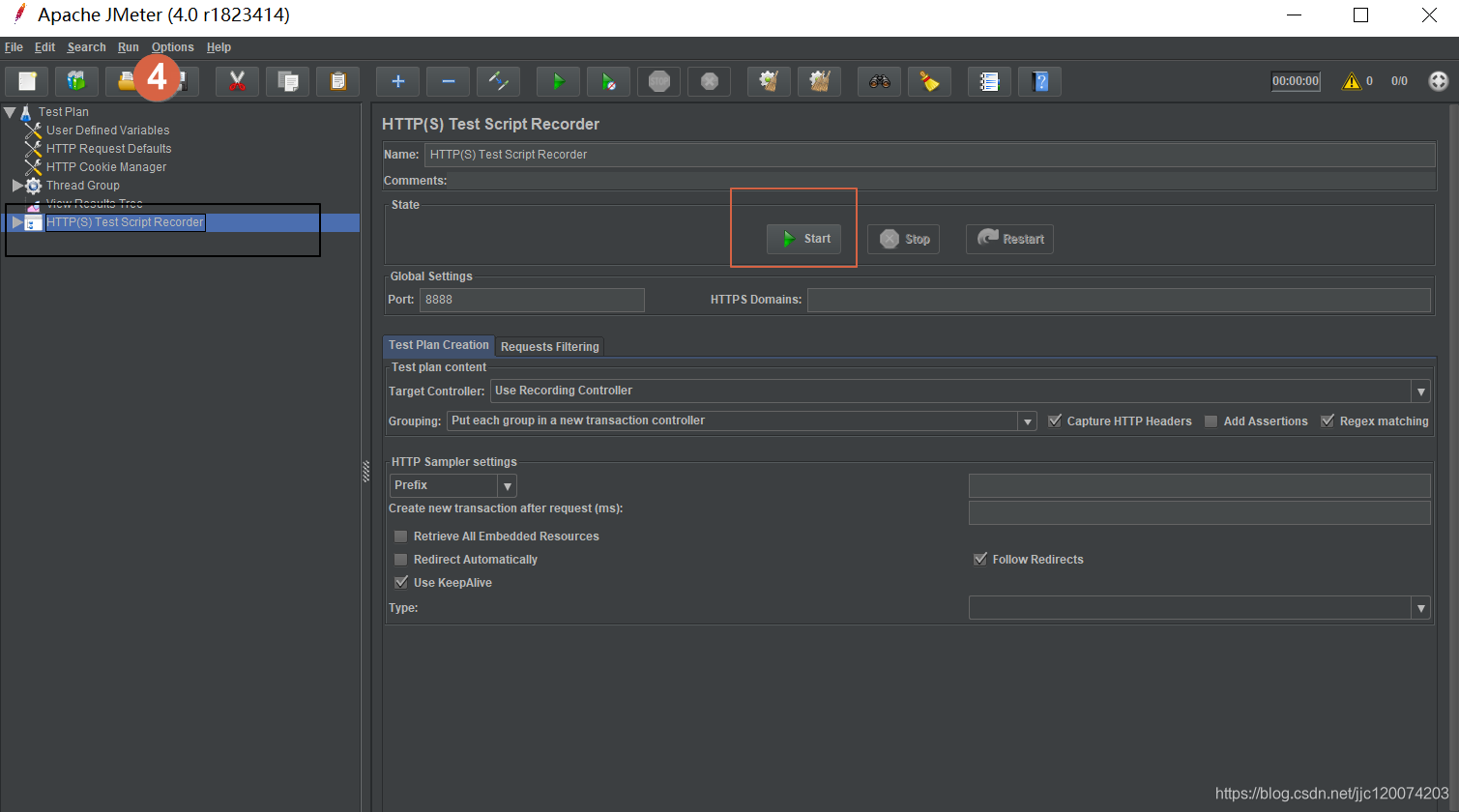The height and width of the screenshot is (812, 1459).
Task: Toggle the Regex matching checkbox
Action: pyautogui.click(x=1328, y=420)
